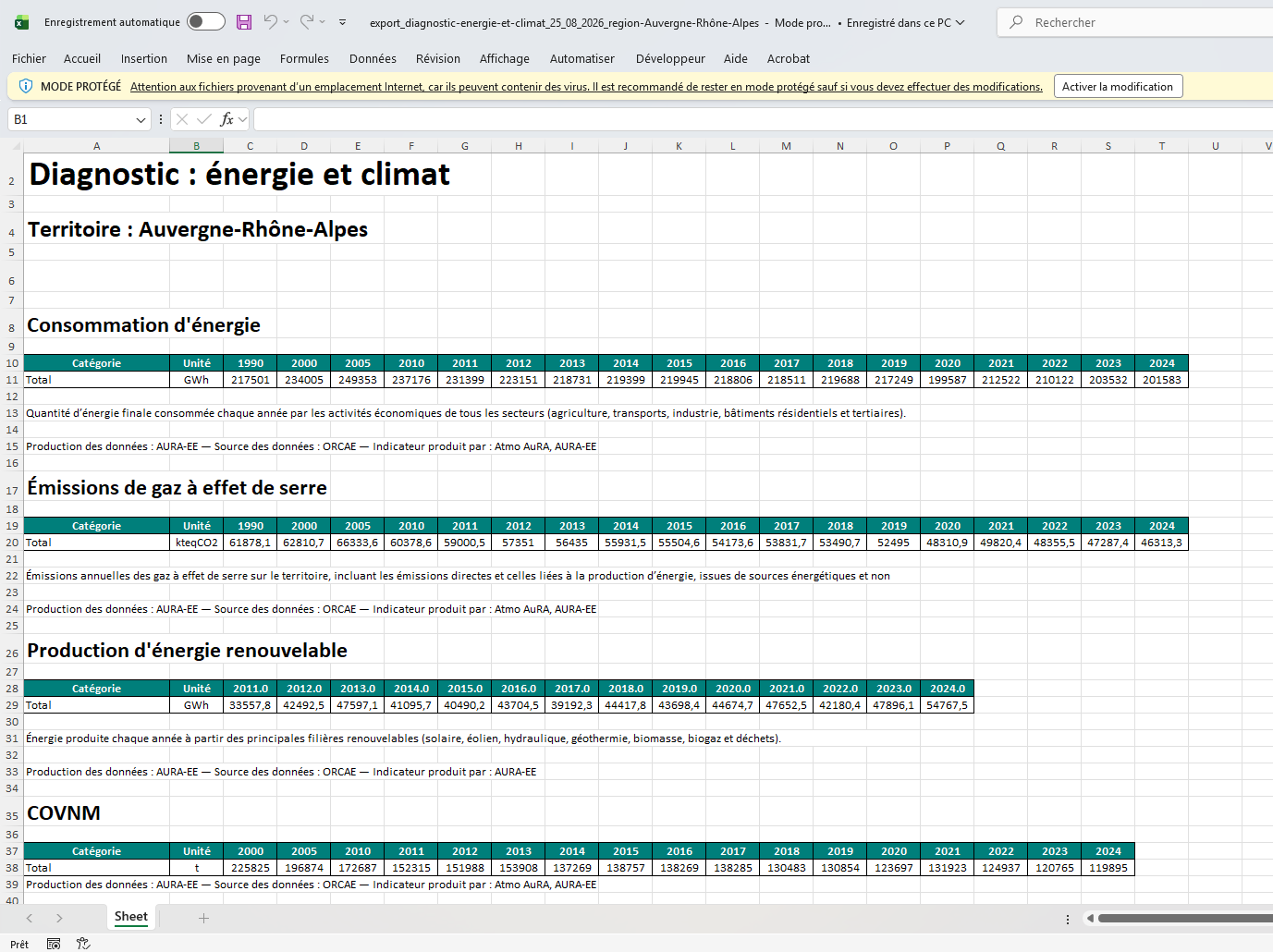The image size is (1273, 952).
Task: Open the Insertion ribbon tab
Action: (144, 58)
